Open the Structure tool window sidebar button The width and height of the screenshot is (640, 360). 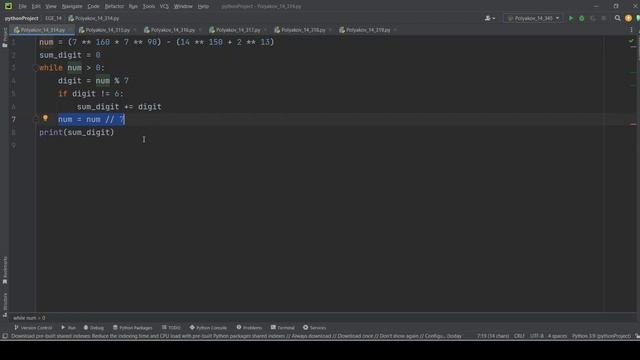5,304
